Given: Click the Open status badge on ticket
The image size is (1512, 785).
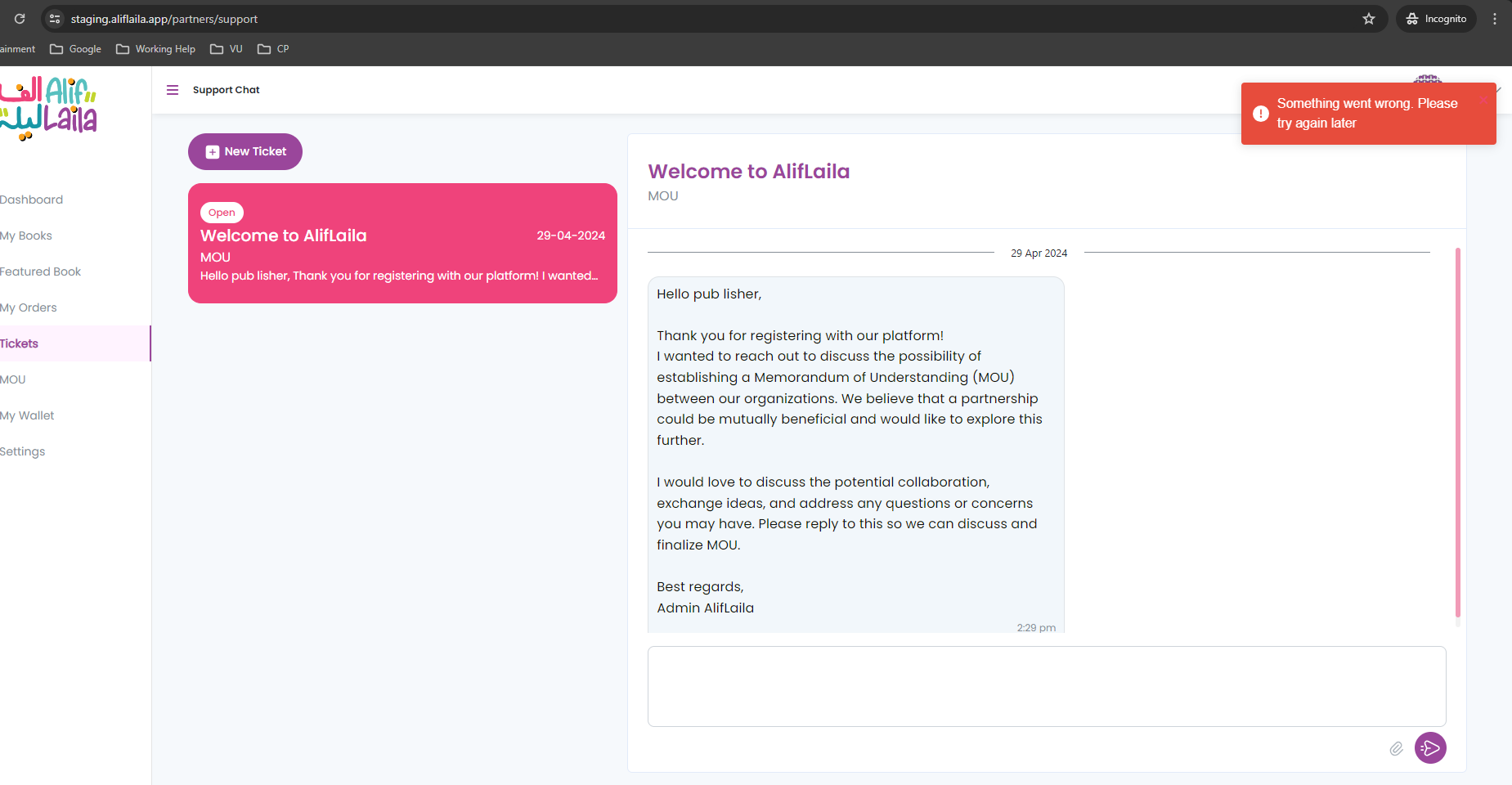Looking at the screenshot, I should pos(222,213).
